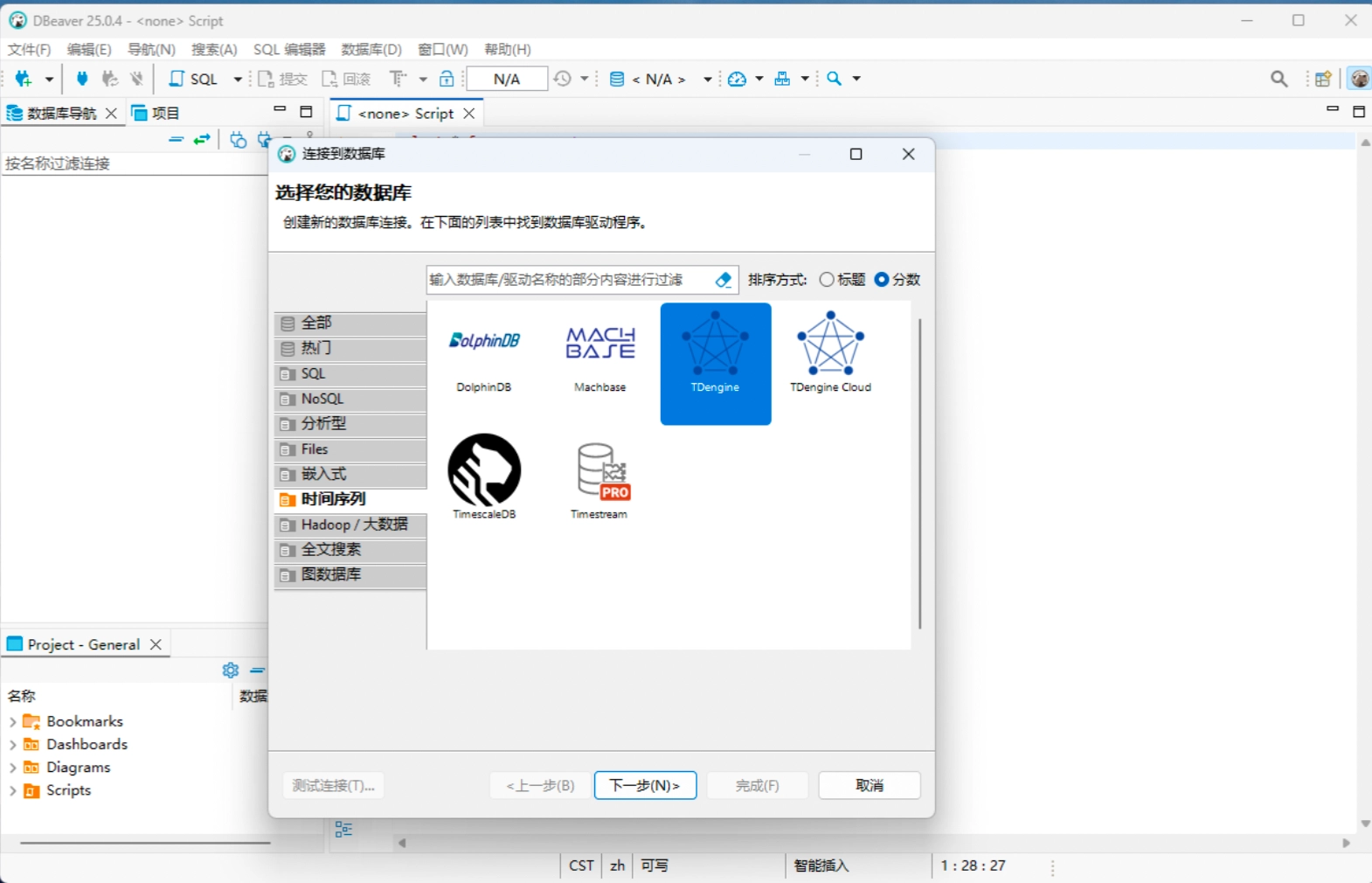Image resolution: width=1372 pixels, height=883 pixels.
Task: Click the 下一步(N) button
Action: [x=645, y=785]
